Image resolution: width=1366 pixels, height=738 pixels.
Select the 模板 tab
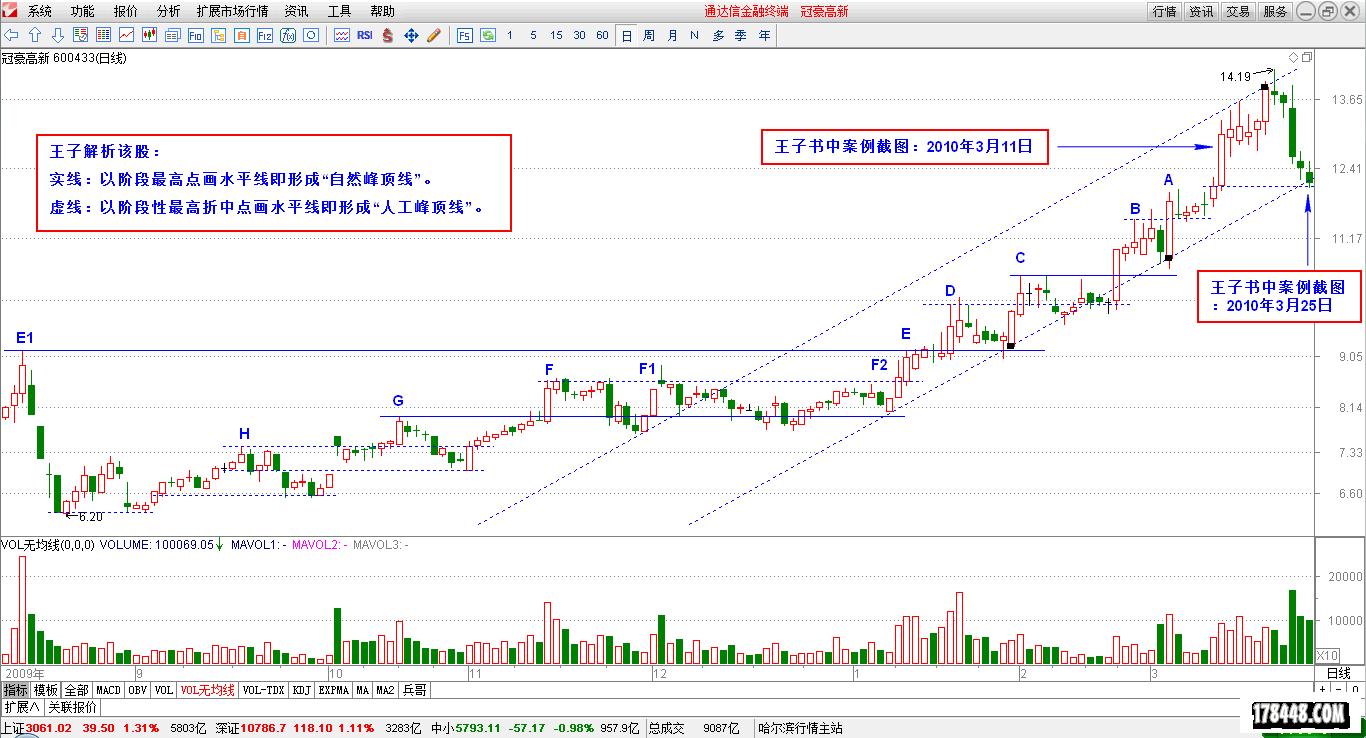(46, 690)
